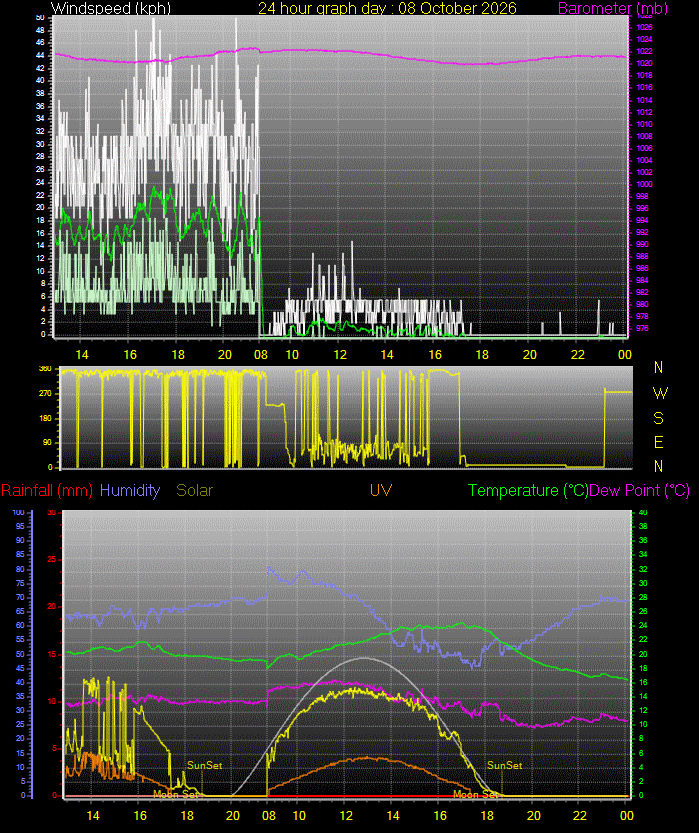Click the '22' hour label under windspeed graph
The width and height of the screenshot is (699, 833).
coord(578,355)
